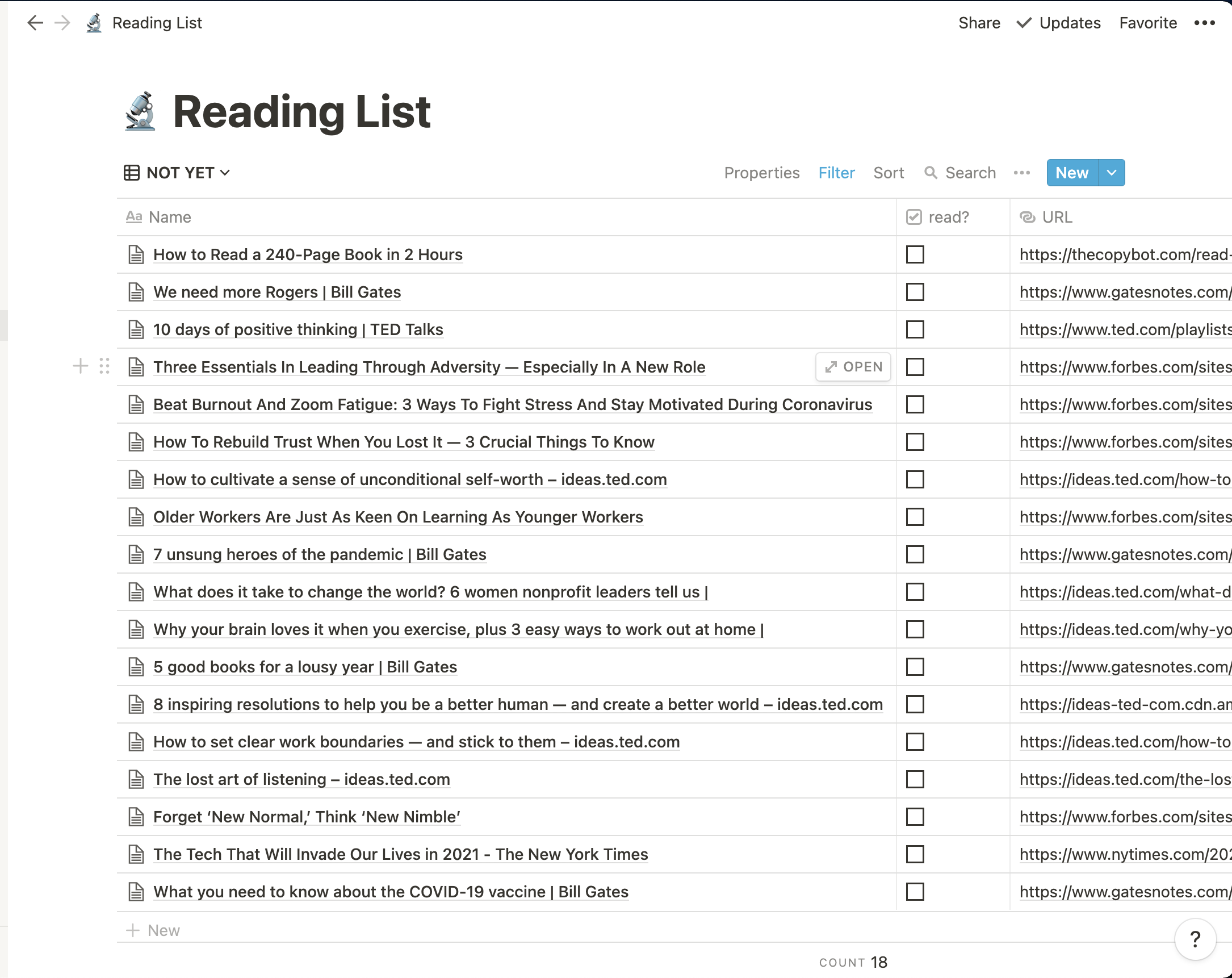Check read? for We need more Rogers
Viewport: 1232px width, 978px height.
[x=915, y=292]
